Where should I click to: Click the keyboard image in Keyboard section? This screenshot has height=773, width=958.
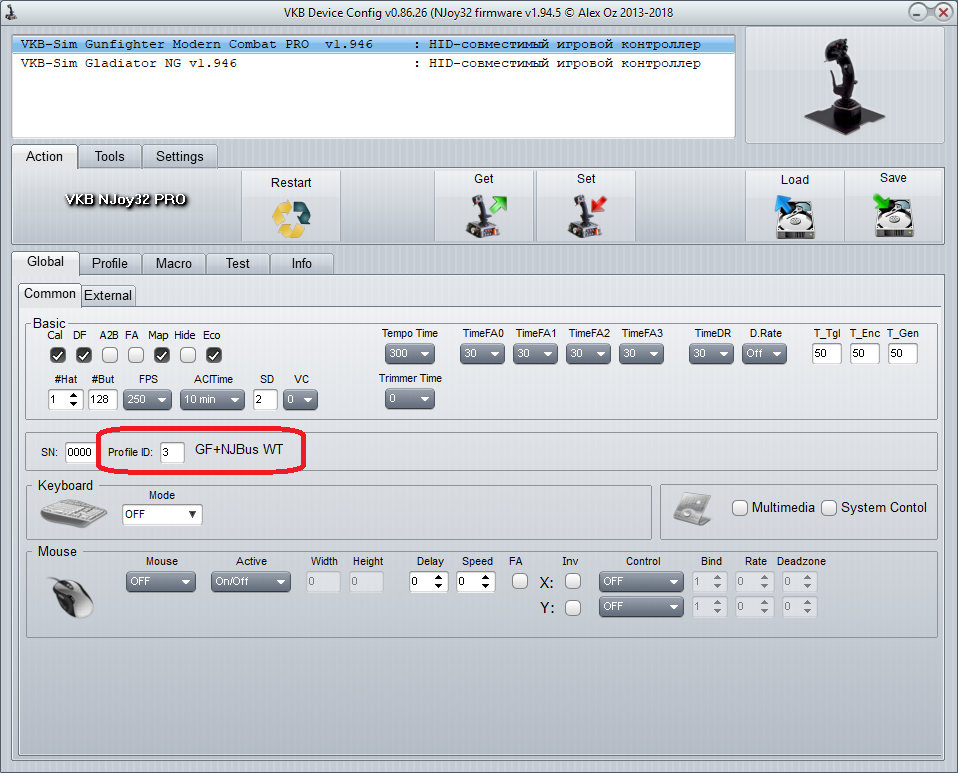coord(73,512)
